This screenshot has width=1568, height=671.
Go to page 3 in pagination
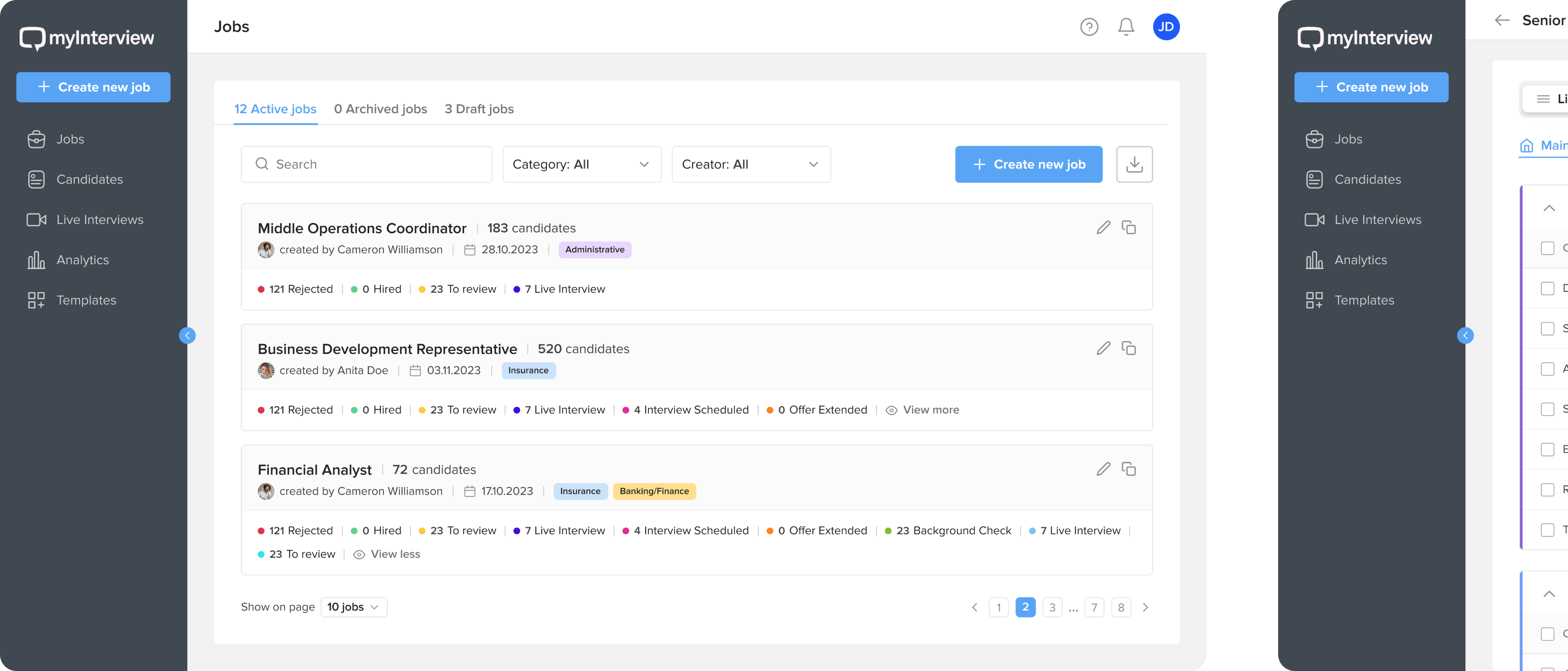[x=1052, y=608]
